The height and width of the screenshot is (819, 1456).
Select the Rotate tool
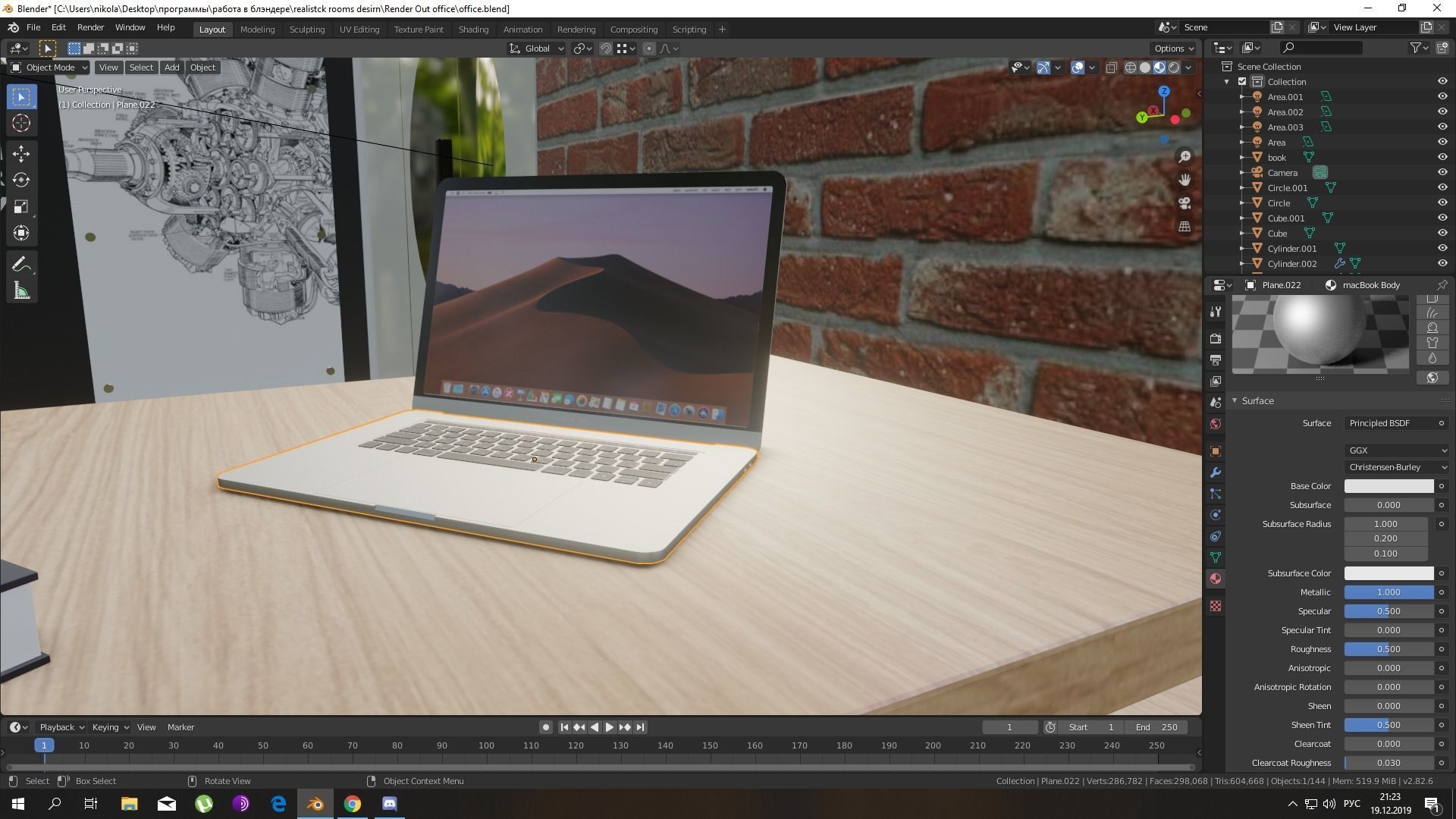21,180
